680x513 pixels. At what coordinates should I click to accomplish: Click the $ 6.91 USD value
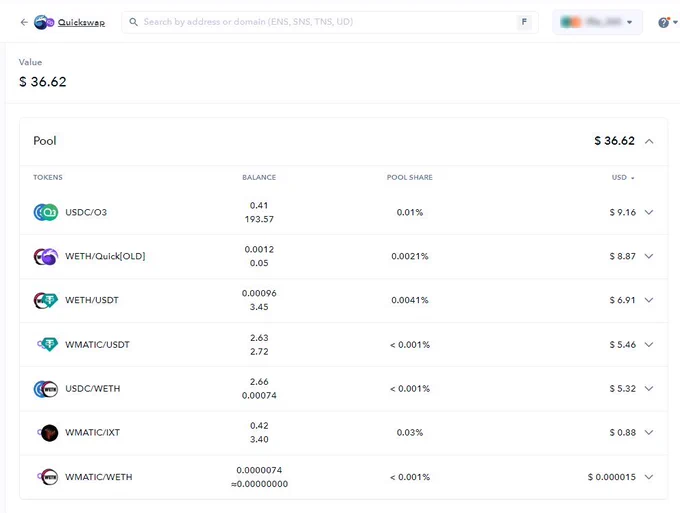click(622, 300)
